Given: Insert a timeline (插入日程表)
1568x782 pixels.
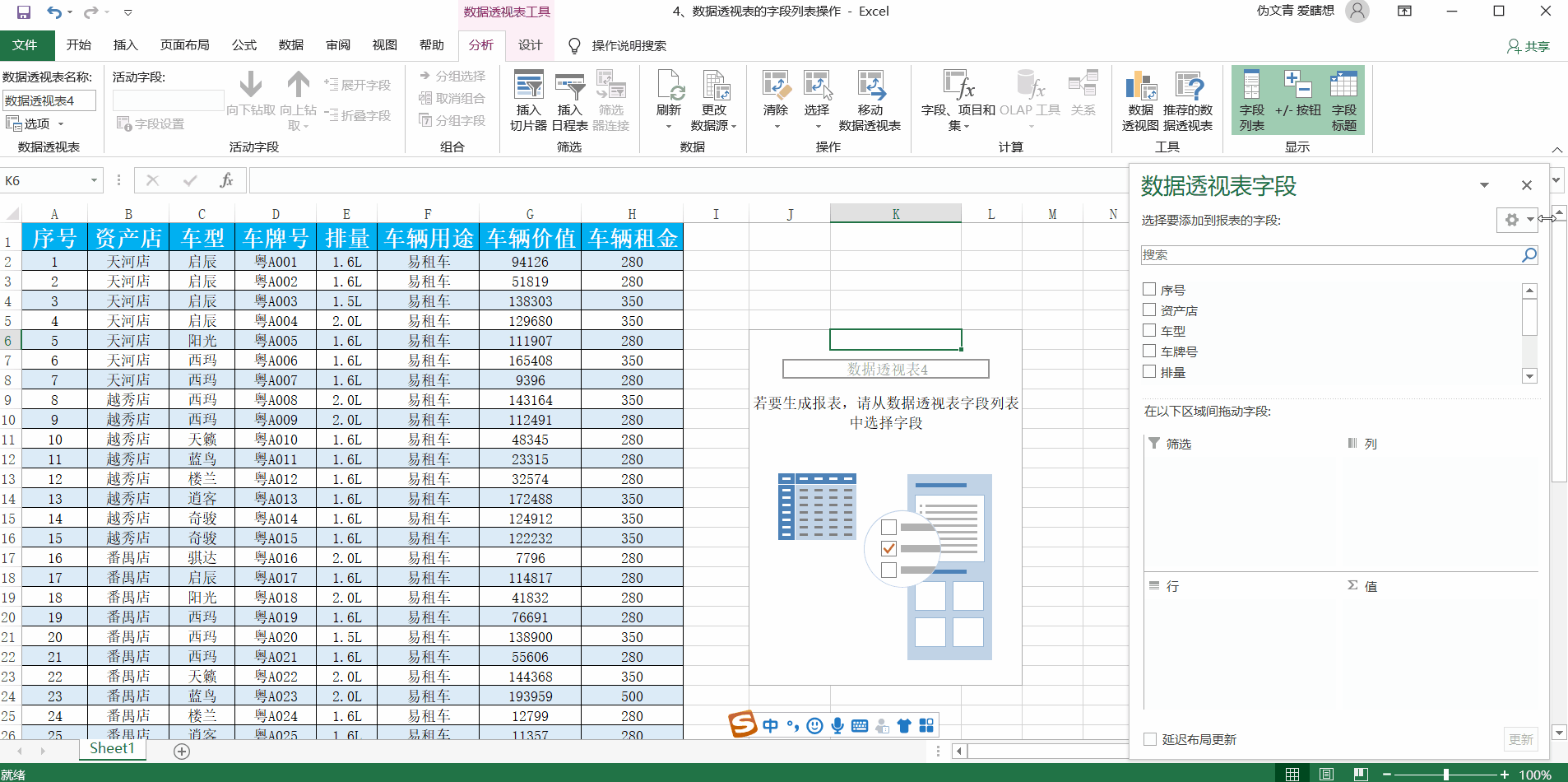Looking at the screenshot, I should [569, 101].
